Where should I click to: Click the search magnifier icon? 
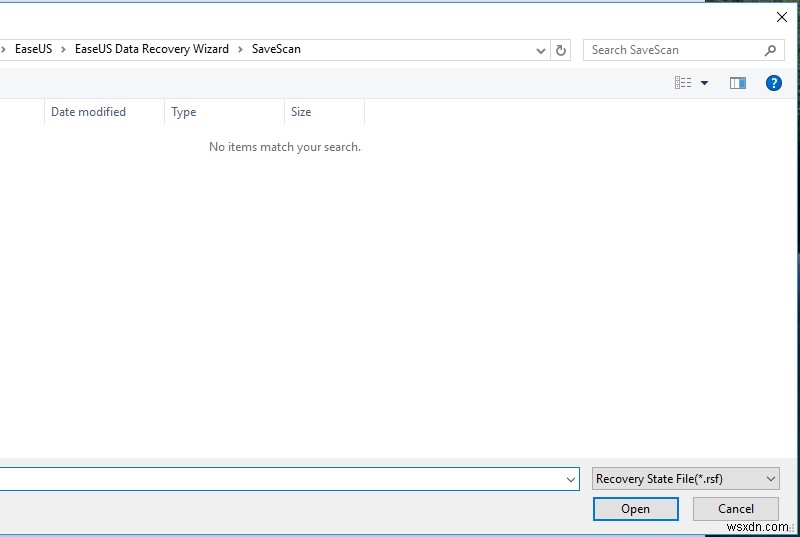coord(770,50)
